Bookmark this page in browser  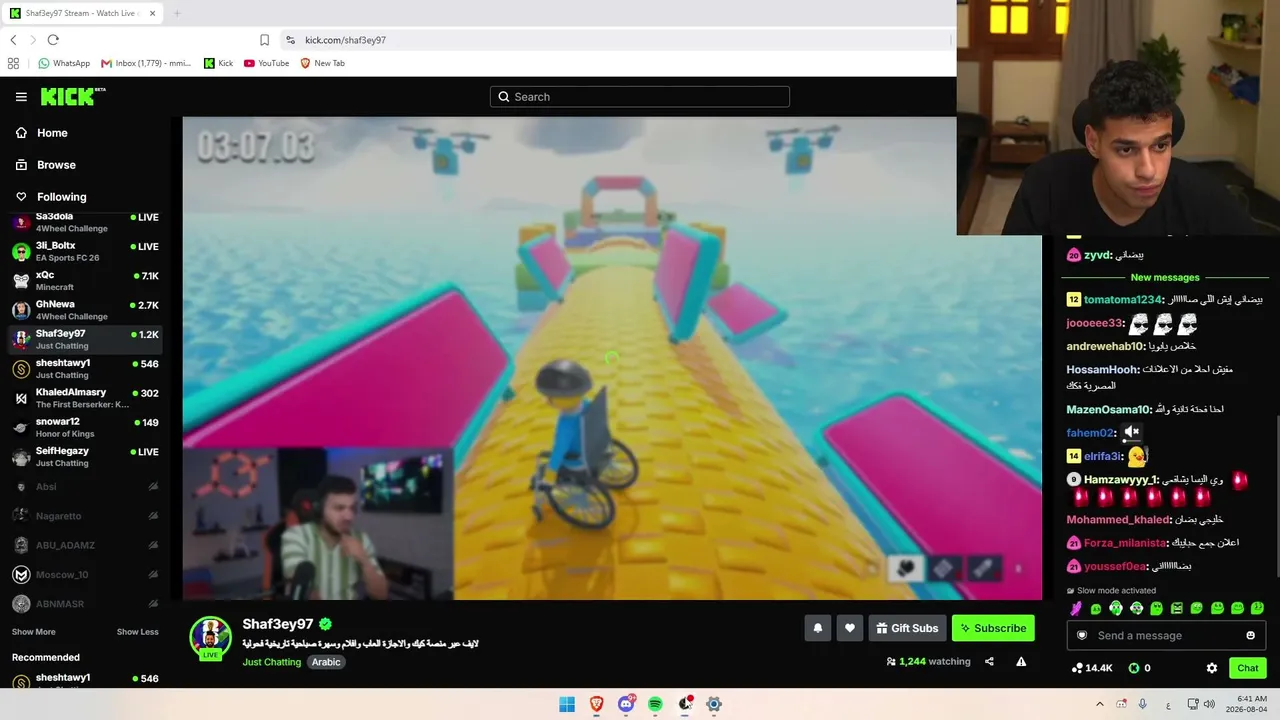[264, 40]
